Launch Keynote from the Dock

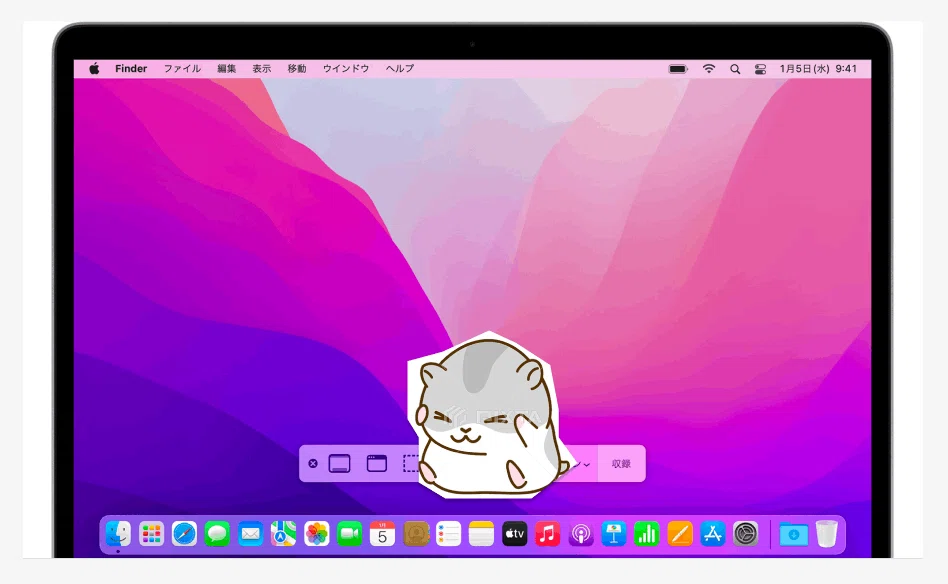[x=614, y=534]
